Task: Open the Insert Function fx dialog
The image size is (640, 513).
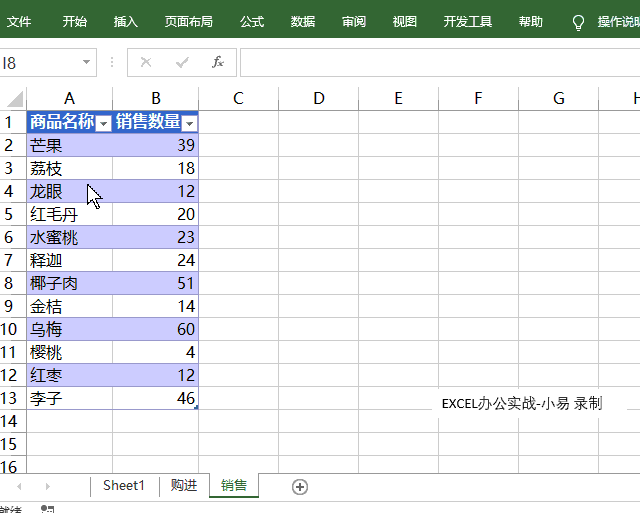Action: pyautogui.click(x=218, y=62)
